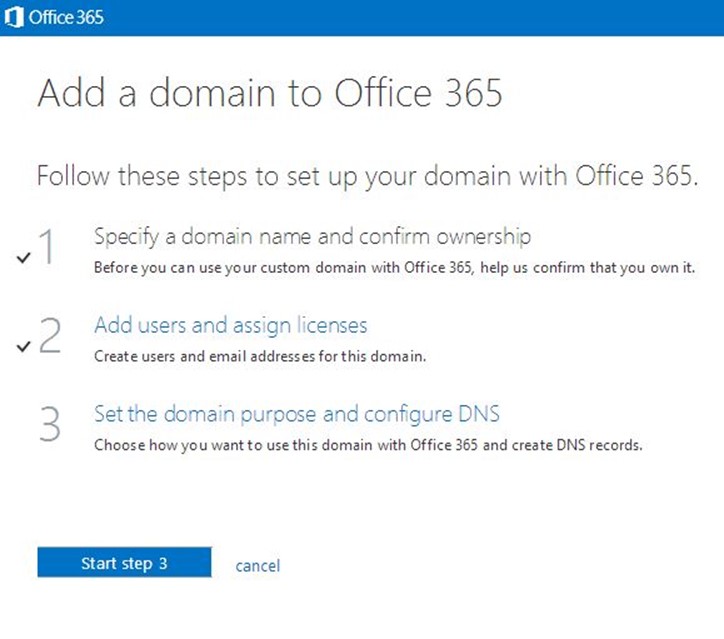
Task: Click the step number 1
Action: (48, 247)
